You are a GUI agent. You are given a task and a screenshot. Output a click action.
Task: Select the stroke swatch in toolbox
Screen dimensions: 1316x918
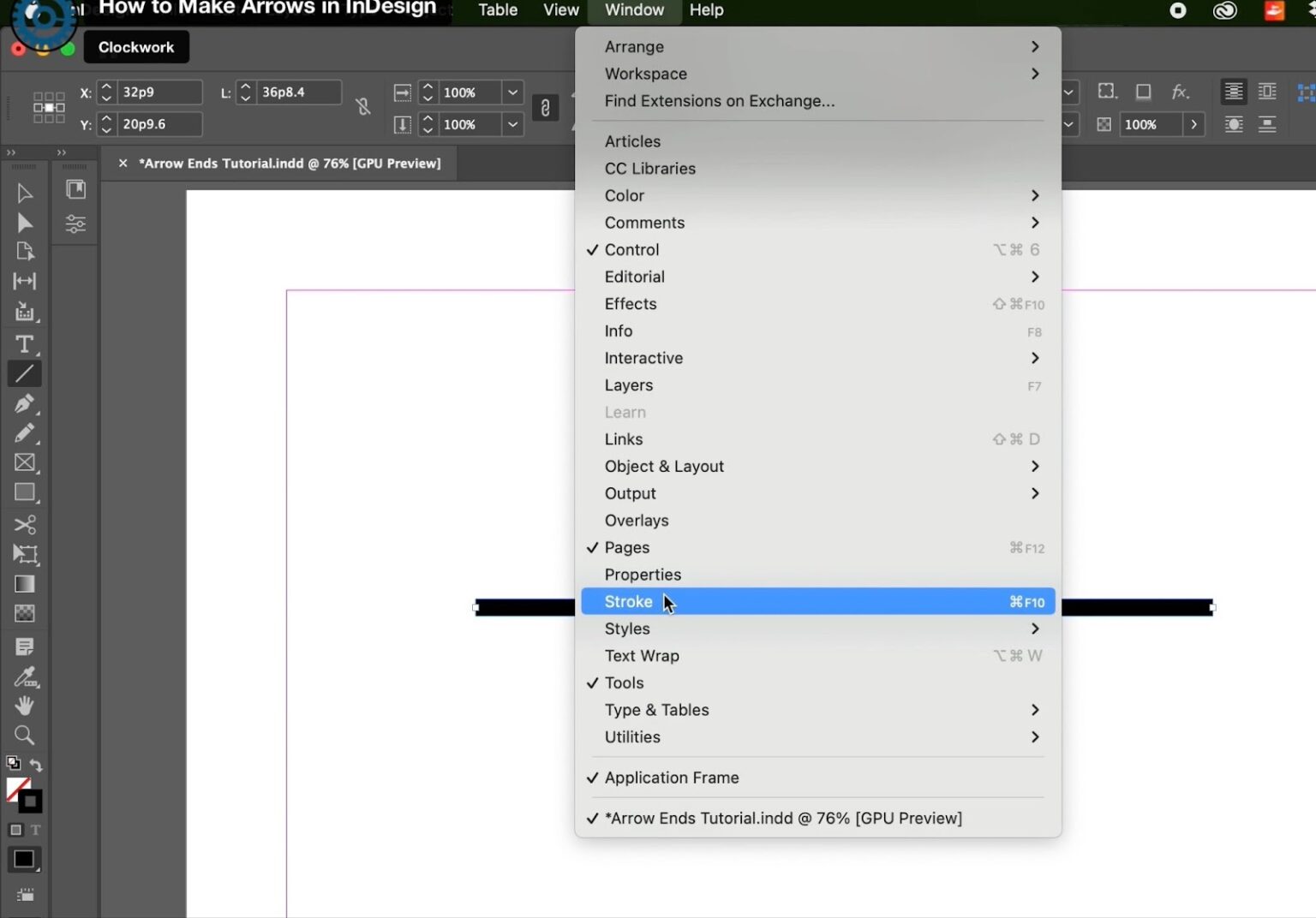coord(30,802)
